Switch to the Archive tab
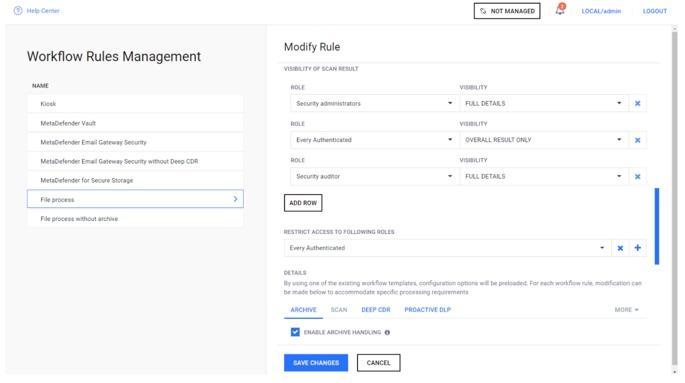 click(303, 310)
